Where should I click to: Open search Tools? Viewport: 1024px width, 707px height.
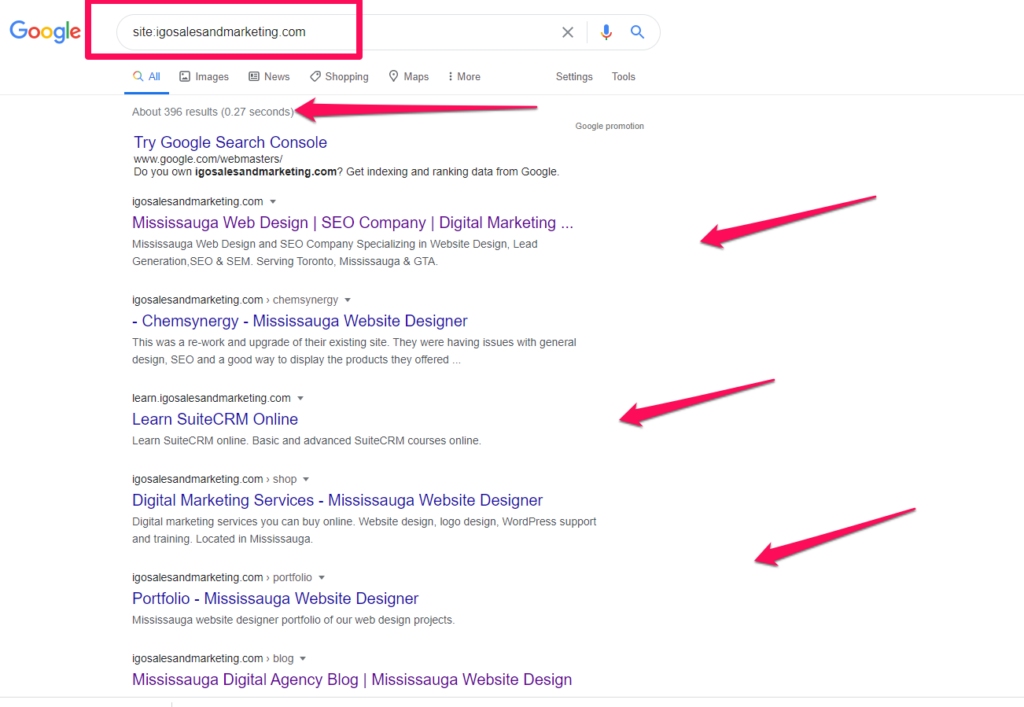(623, 76)
